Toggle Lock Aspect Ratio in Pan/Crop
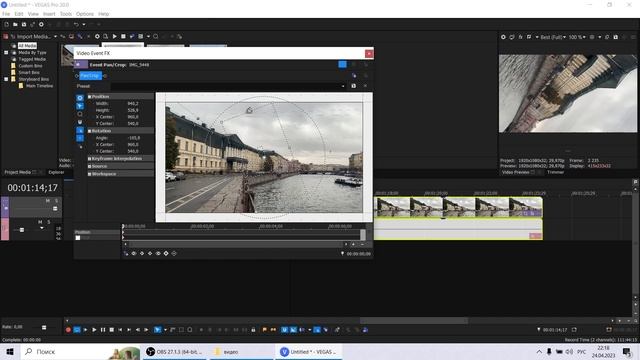Image resolution: width=640 pixels, height=360 pixels. pyautogui.click(x=80, y=130)
